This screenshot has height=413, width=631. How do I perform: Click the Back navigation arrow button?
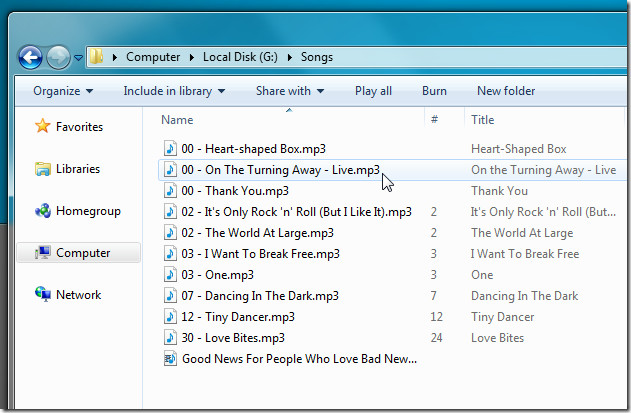click(x=30, y=58)
